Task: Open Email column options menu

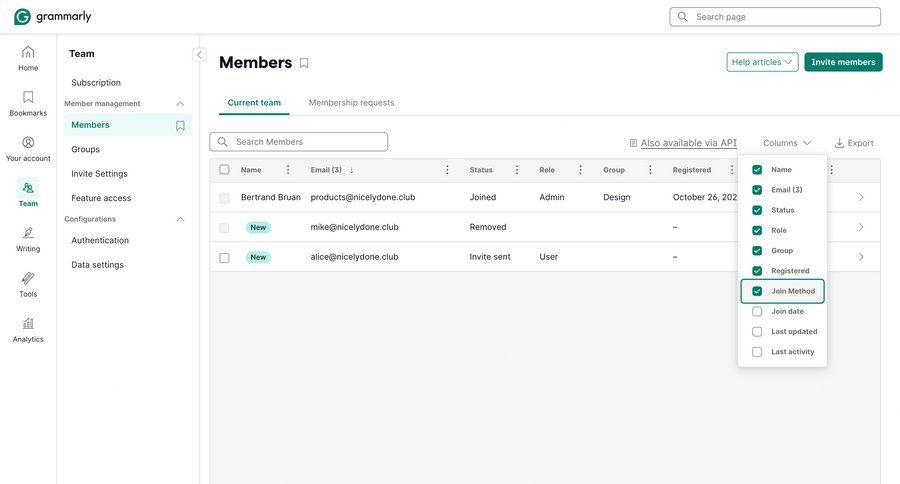Action: (x=447, y=170)
